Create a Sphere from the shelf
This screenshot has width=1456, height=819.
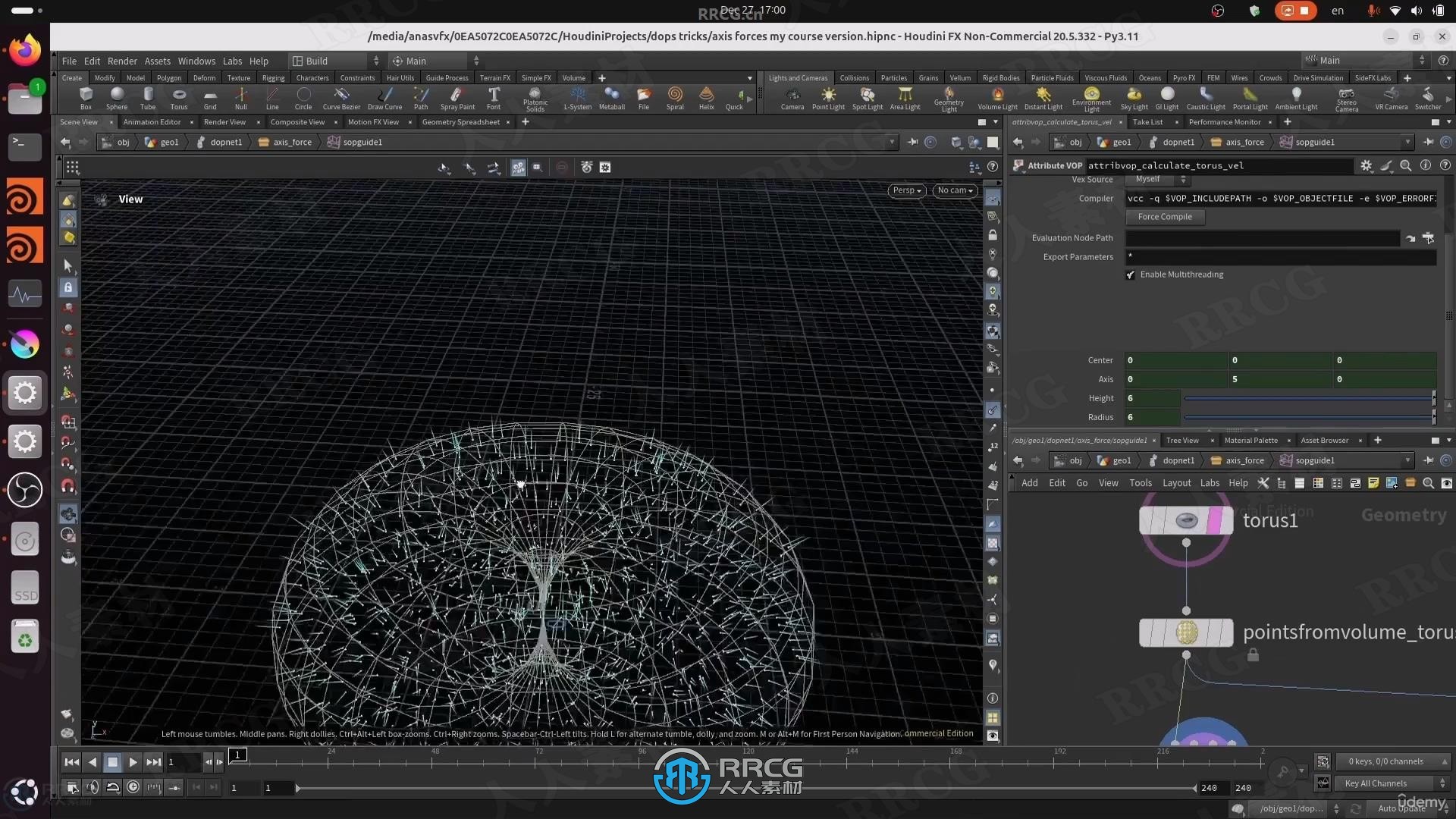117,97
